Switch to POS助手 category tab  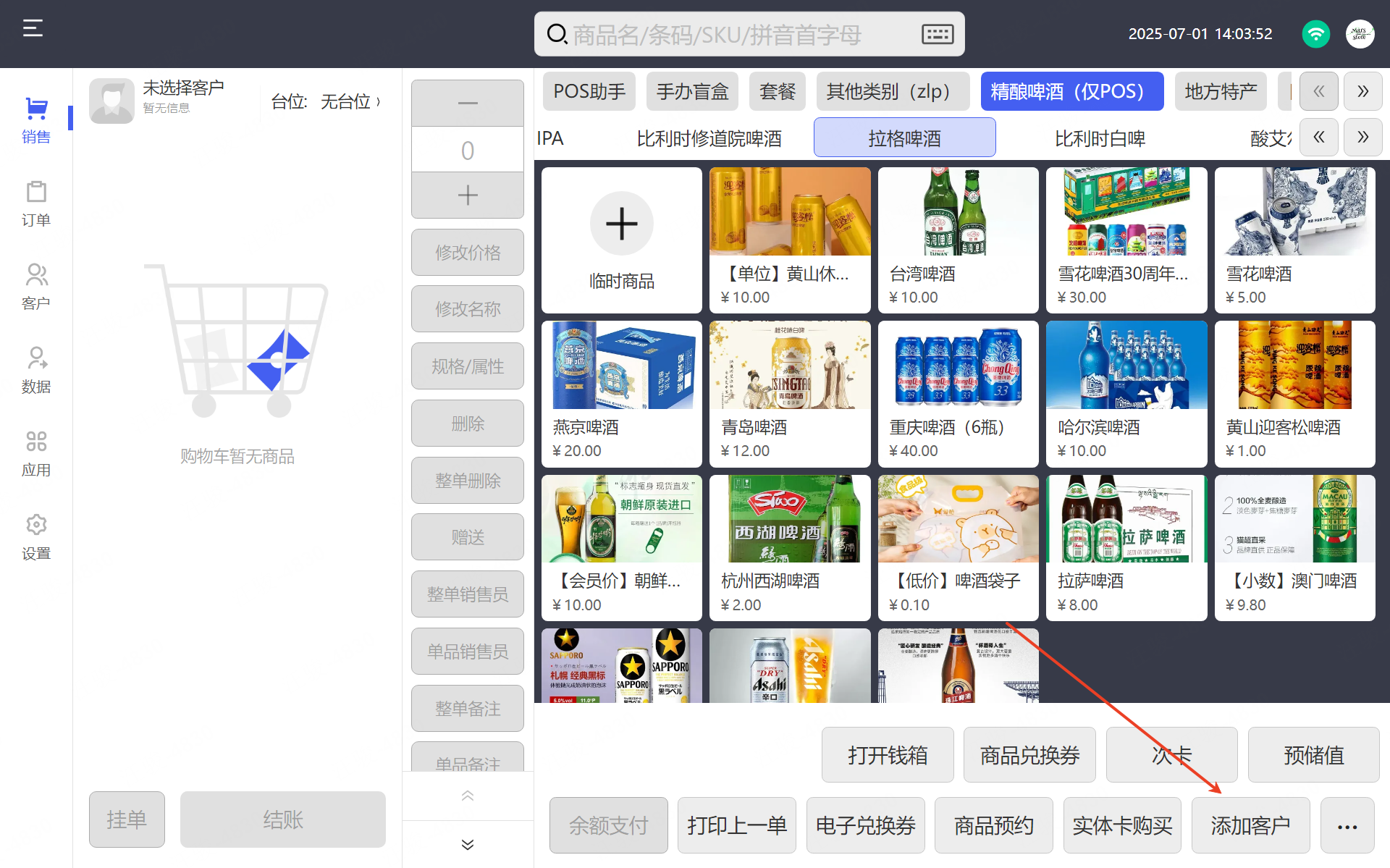[589, 91]
